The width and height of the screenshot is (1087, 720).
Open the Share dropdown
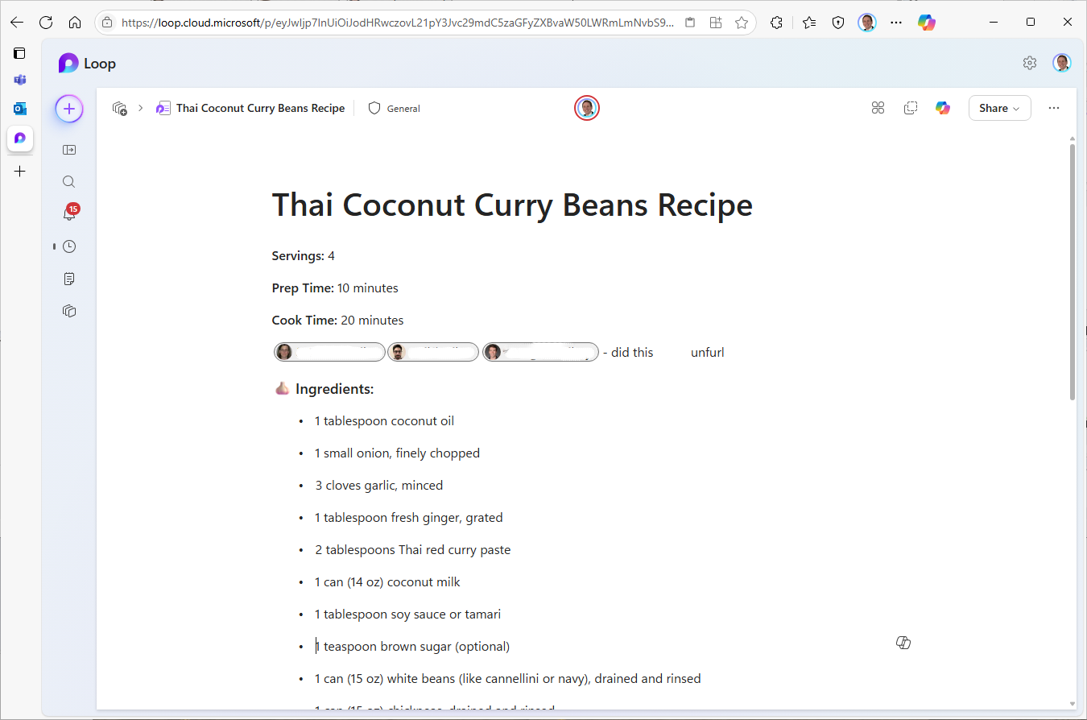pos(999,108)
